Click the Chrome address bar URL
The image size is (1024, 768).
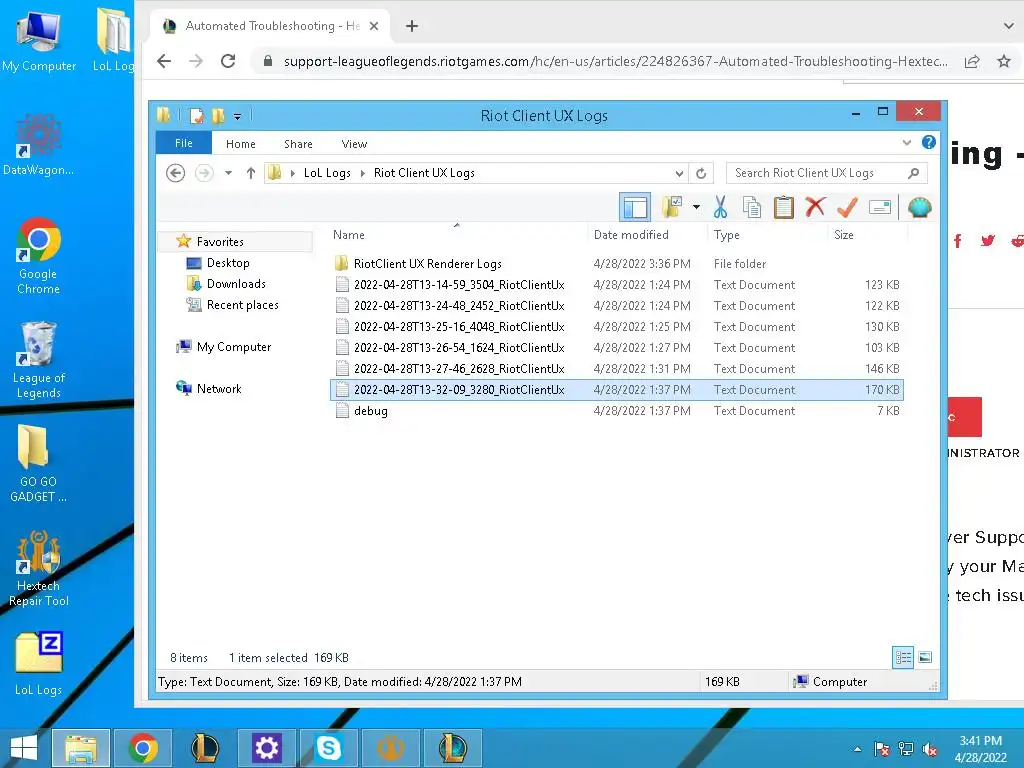point(615,61)
